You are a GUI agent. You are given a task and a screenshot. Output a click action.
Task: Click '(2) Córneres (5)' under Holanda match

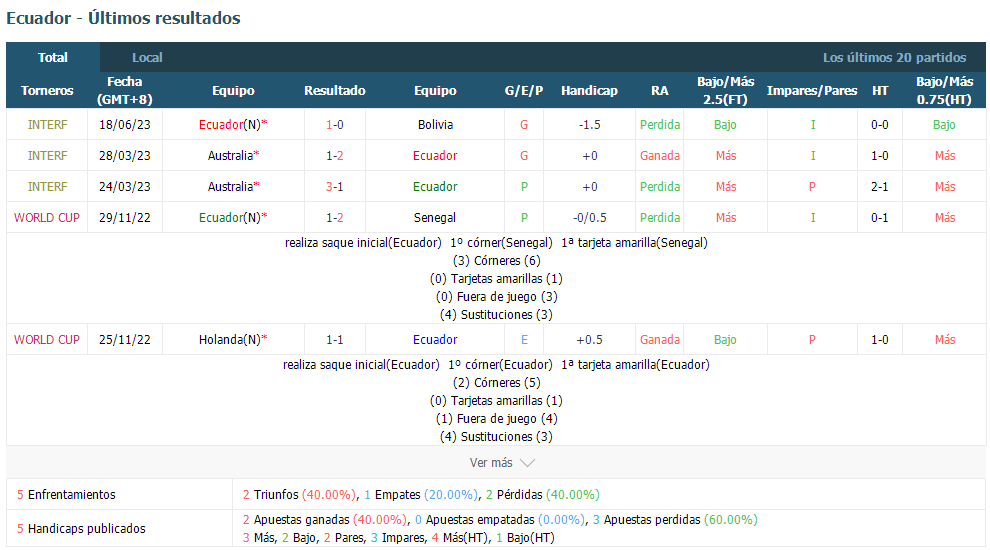pos(496,382)
